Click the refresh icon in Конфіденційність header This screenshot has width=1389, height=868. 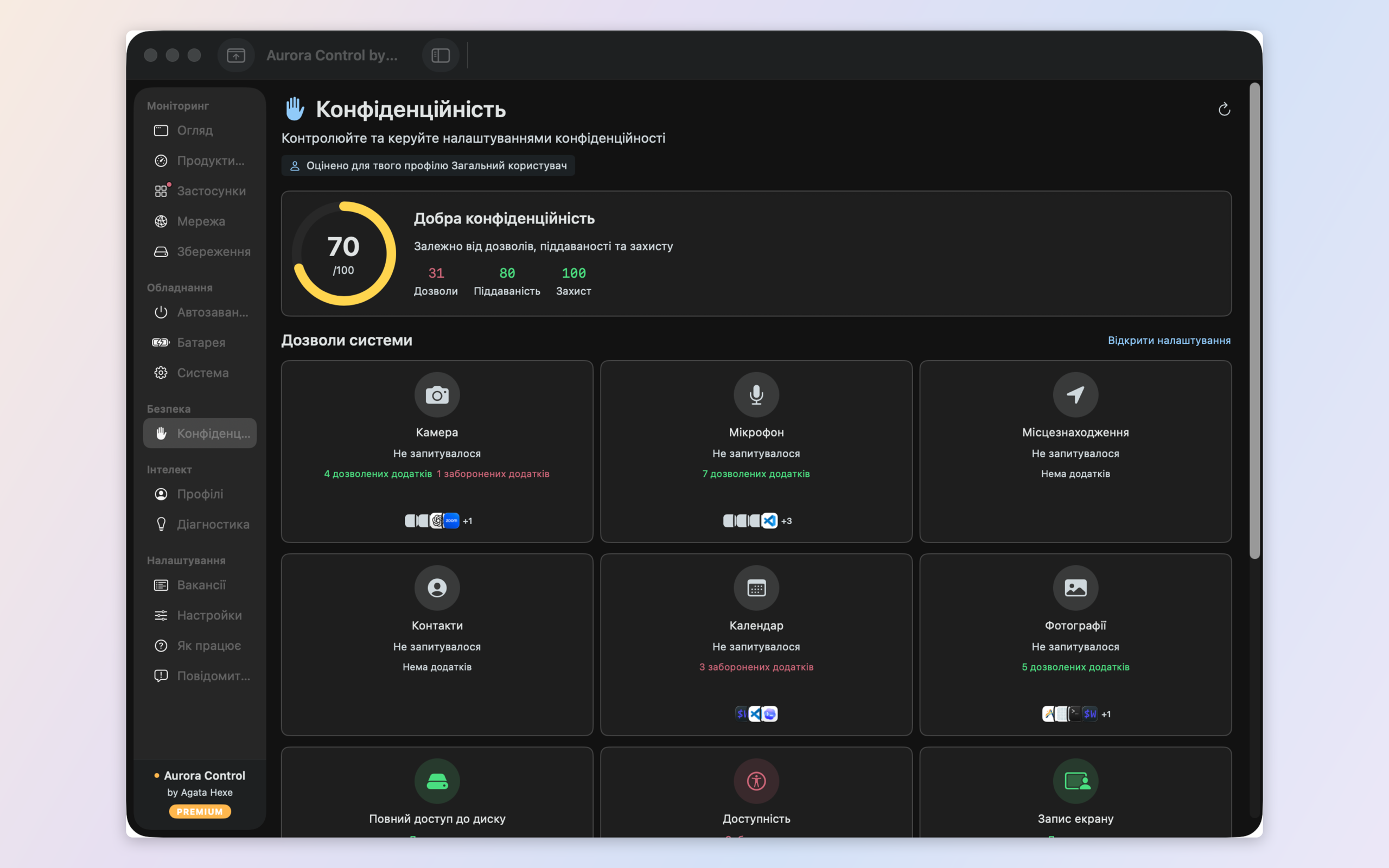(1224, 109)
